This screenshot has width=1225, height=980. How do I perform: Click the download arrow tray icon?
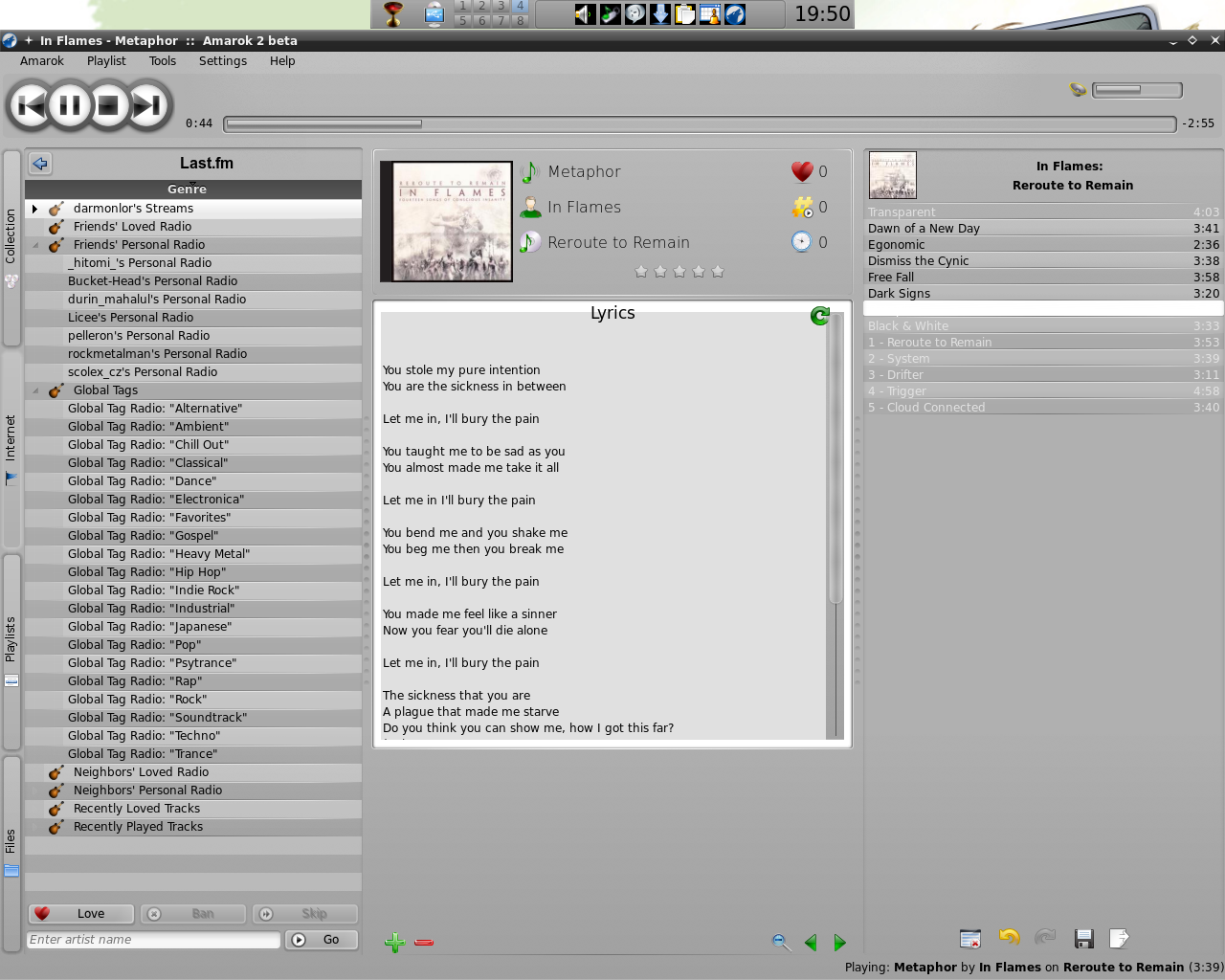coord(660,14)
